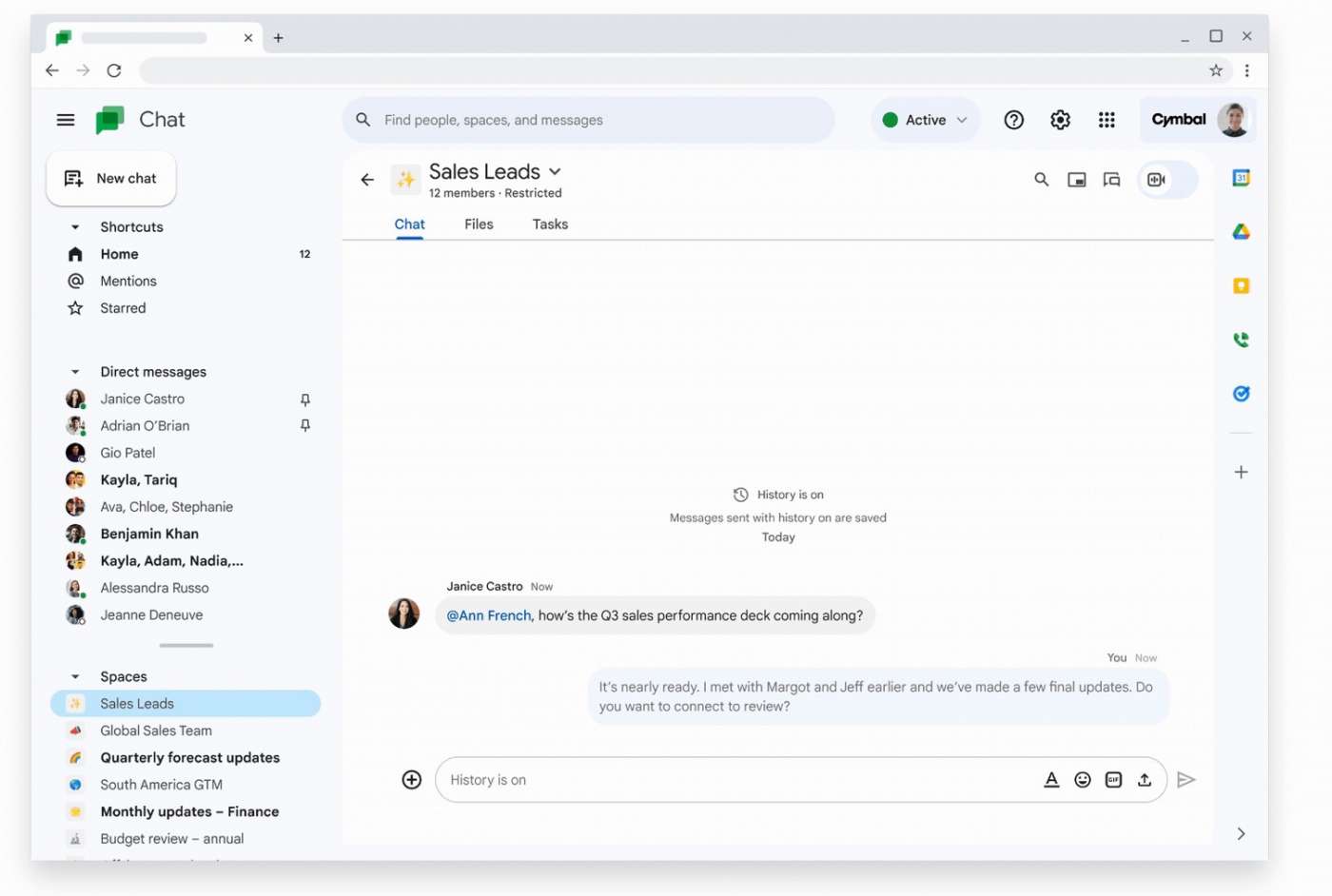Open the chat in a pop-up window

[x=1077, y=180]
